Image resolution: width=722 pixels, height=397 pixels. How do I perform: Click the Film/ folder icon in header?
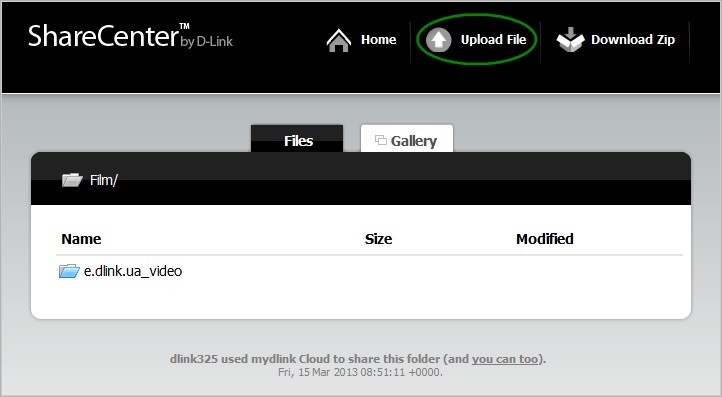72,180
